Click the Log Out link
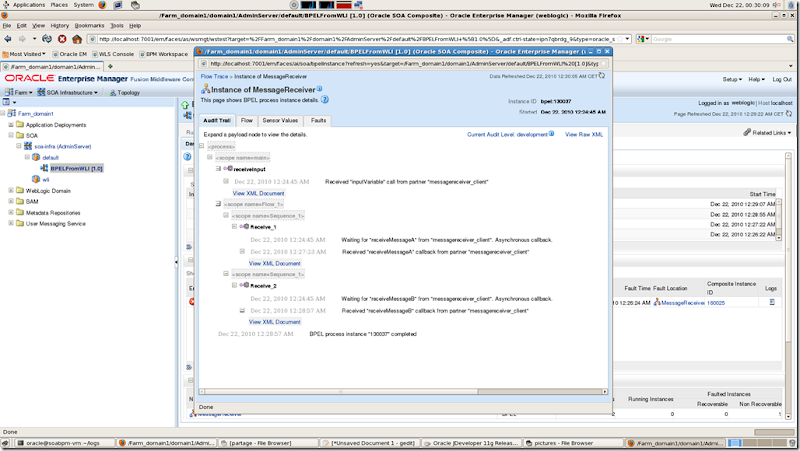 coord(782,79)
